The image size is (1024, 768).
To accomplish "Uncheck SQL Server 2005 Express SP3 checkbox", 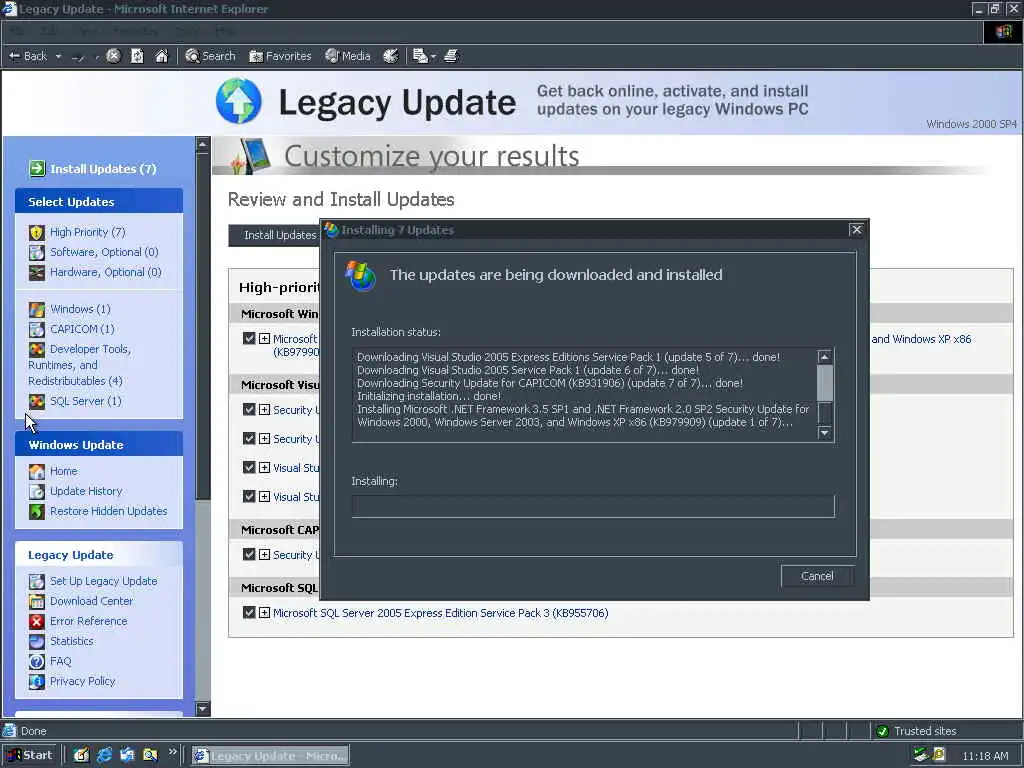I will click(x=249, y=613).
